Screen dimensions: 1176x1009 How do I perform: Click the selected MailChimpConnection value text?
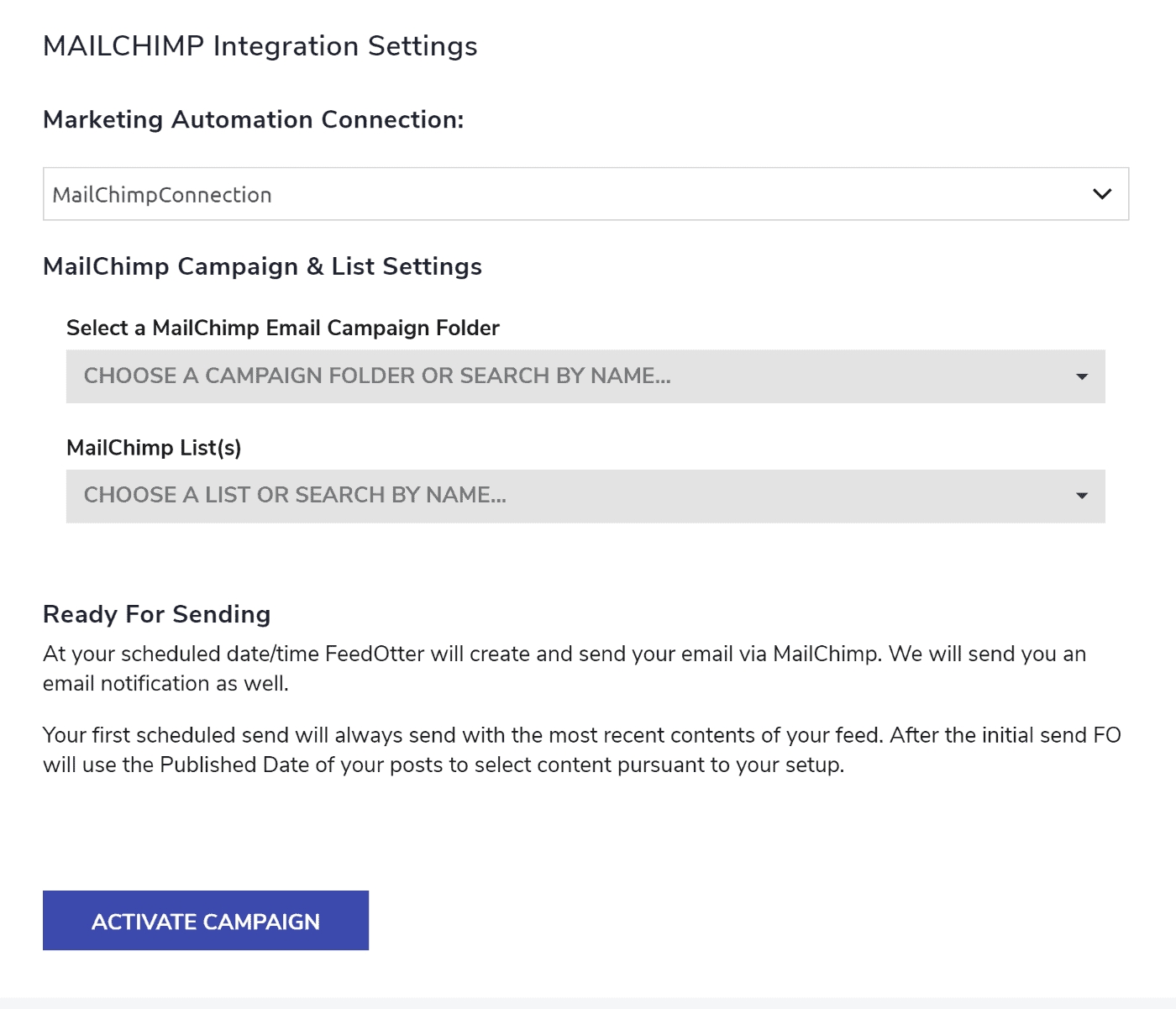tap(162, 195)
